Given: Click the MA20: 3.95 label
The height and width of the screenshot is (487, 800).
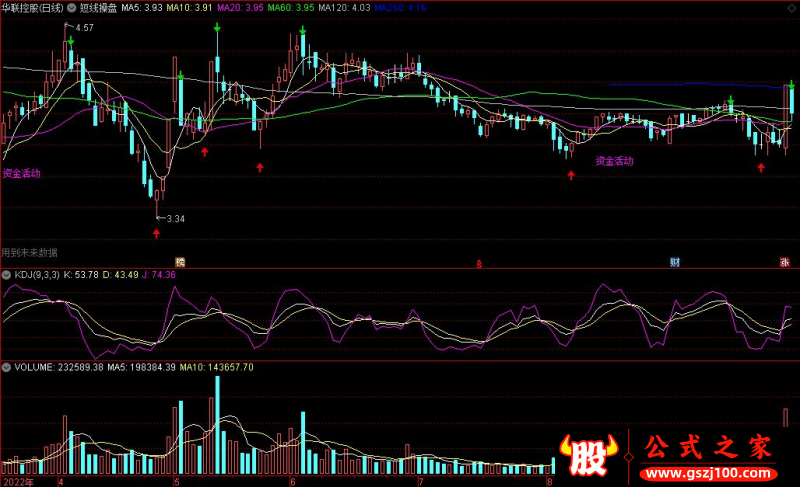Looking at the screenshot, I should click(240, 8).
